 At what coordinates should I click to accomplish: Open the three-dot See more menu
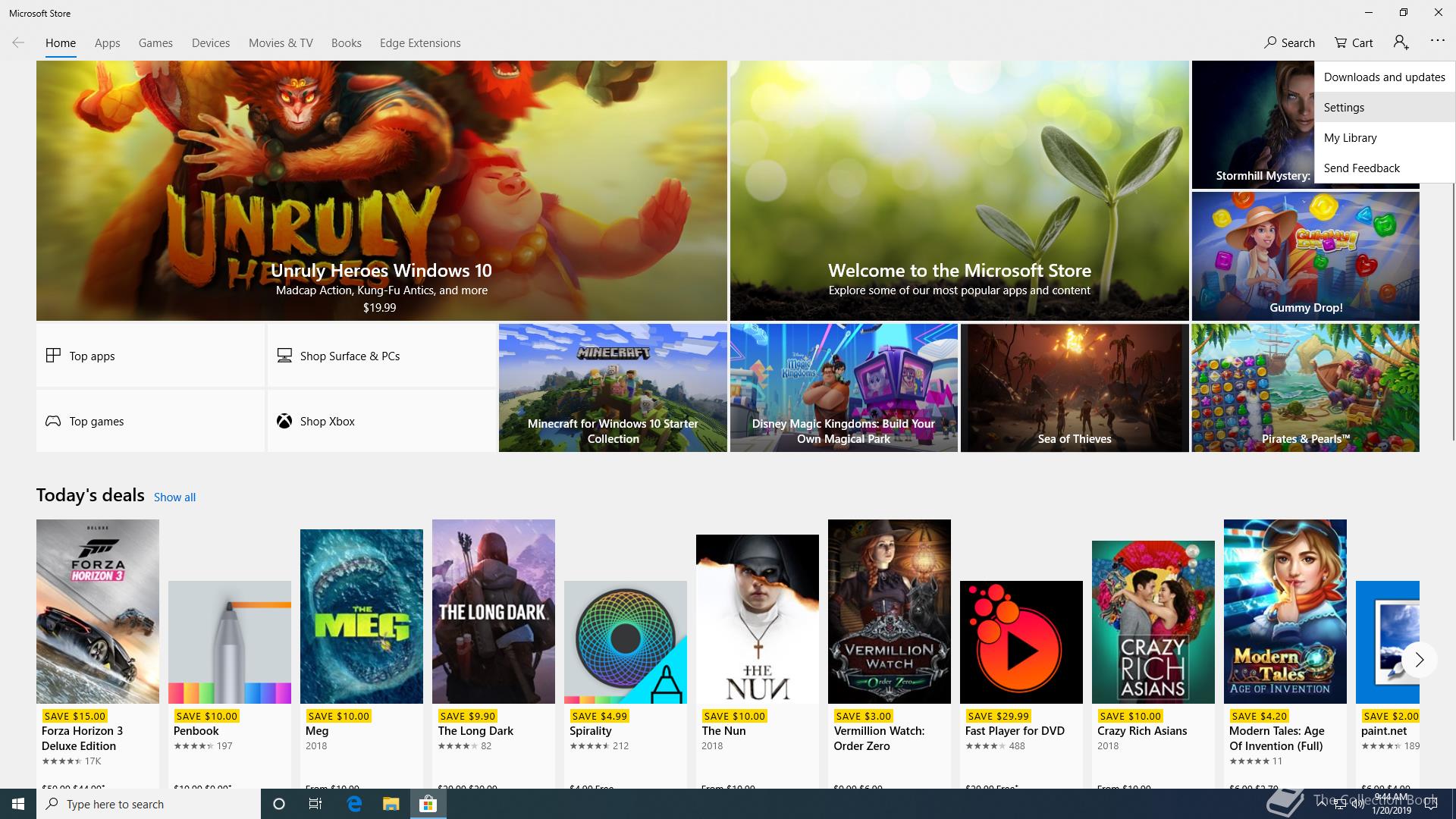coord(1437,41)
